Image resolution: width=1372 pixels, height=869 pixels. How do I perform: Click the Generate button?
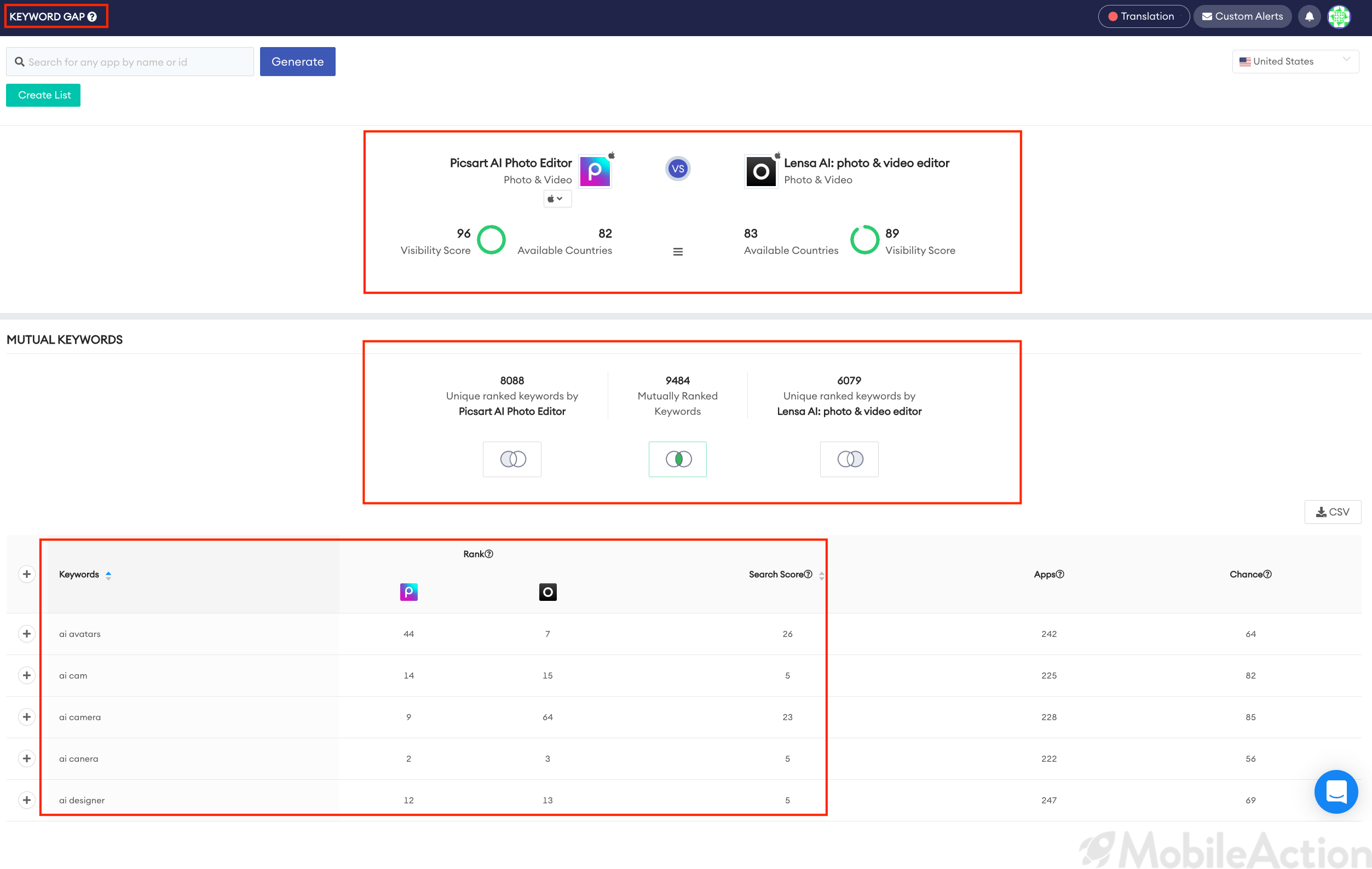(x=297, y=61)
